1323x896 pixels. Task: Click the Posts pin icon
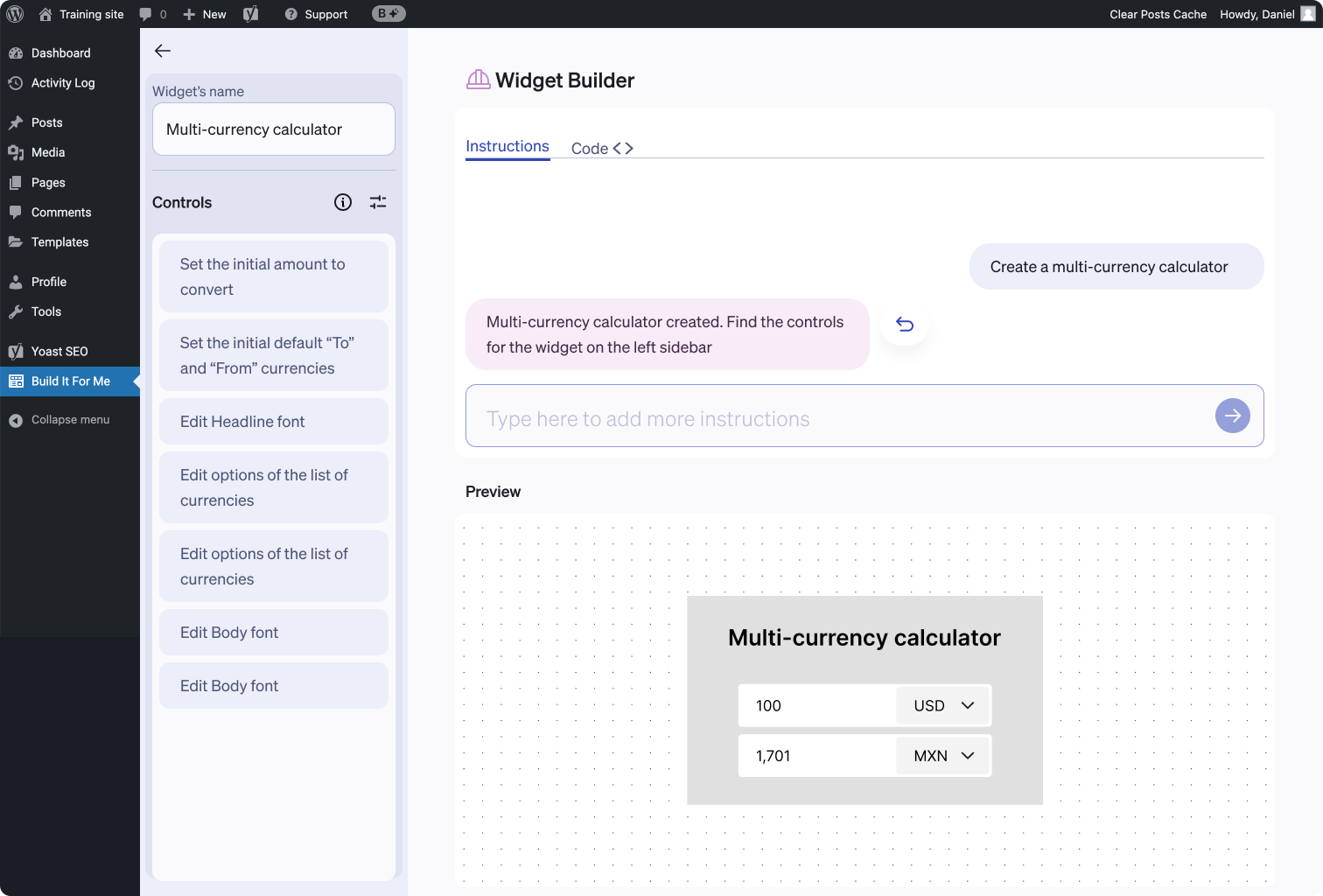tap(16, 122)
